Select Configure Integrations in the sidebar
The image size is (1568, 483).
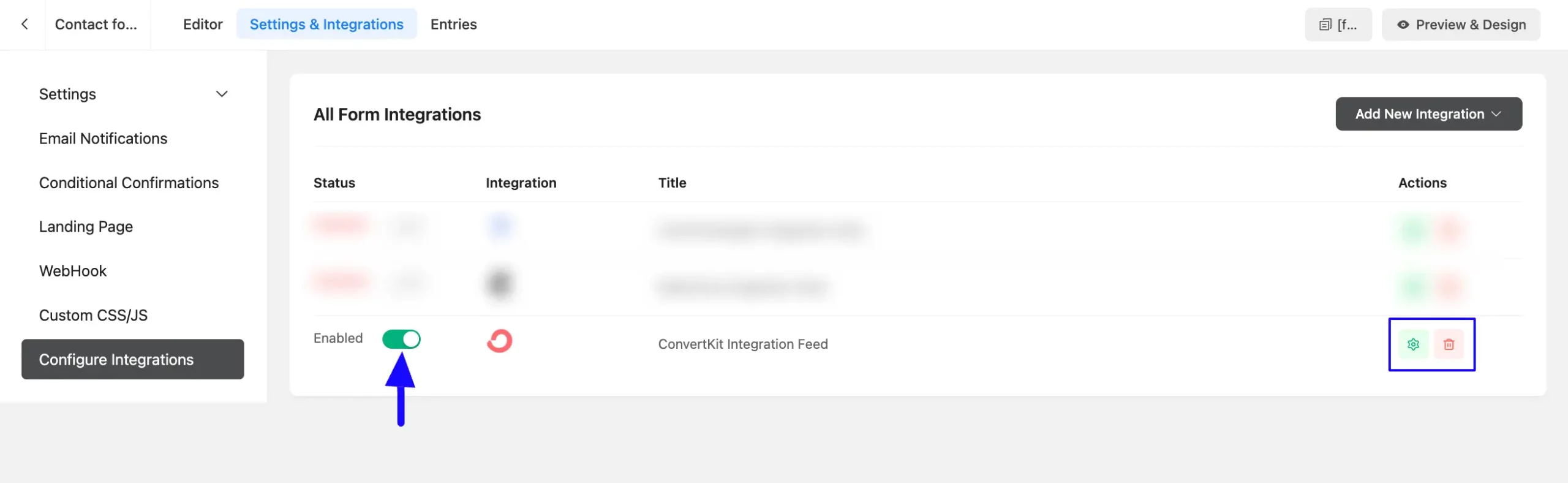(116, 359)
